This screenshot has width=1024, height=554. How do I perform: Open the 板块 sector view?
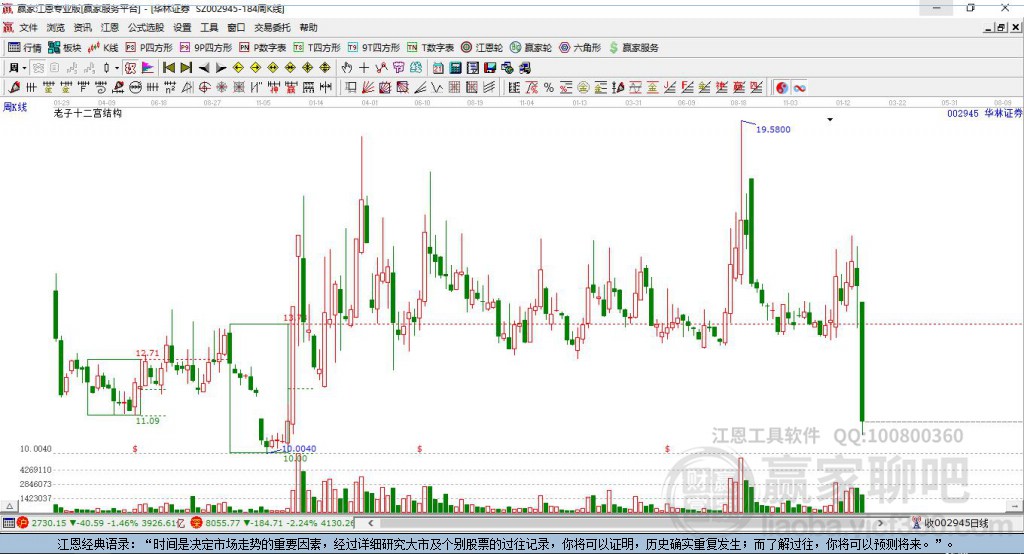(x=65, y=48)
